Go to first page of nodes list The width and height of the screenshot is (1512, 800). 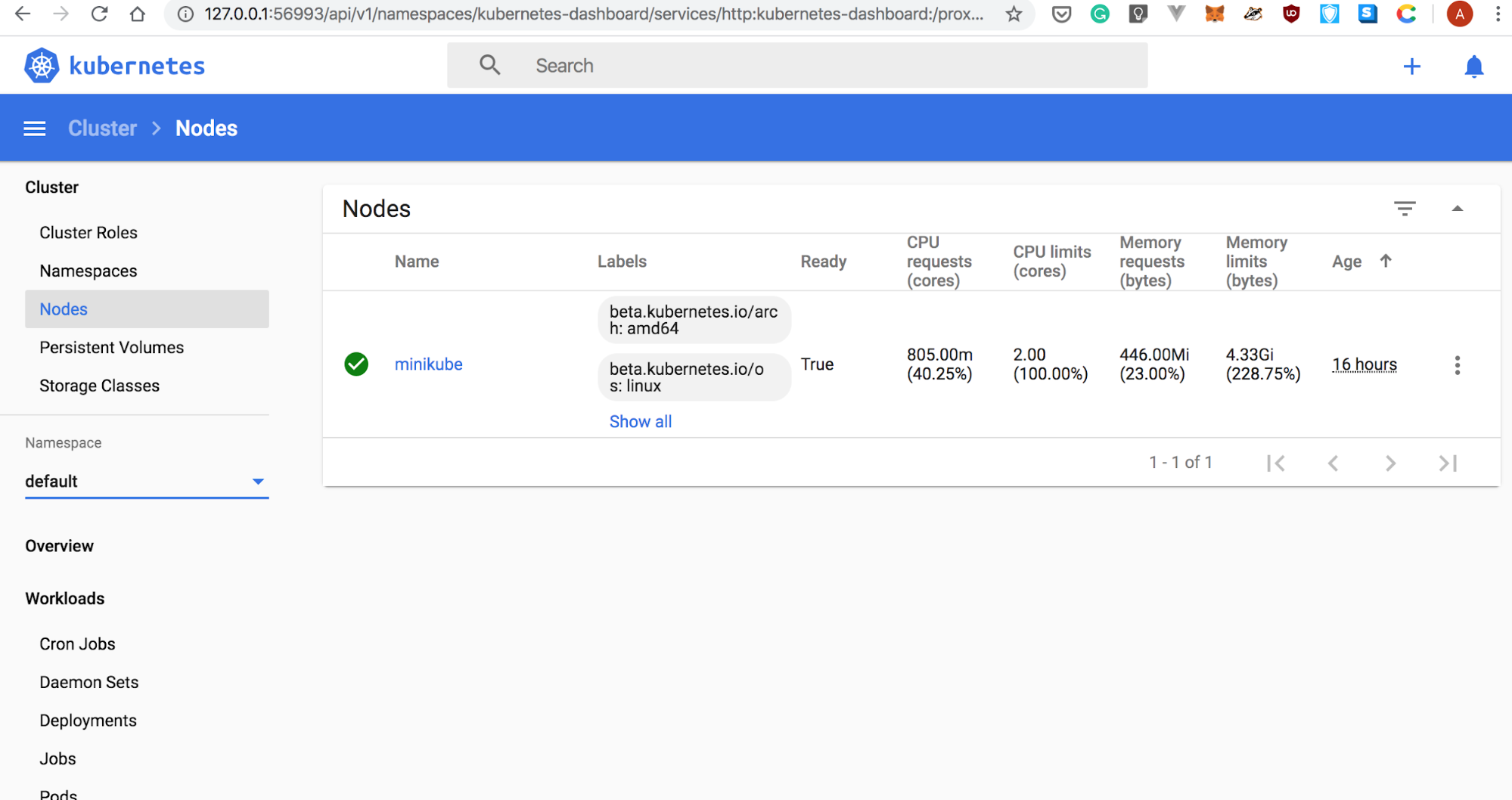coord(1276,463)
